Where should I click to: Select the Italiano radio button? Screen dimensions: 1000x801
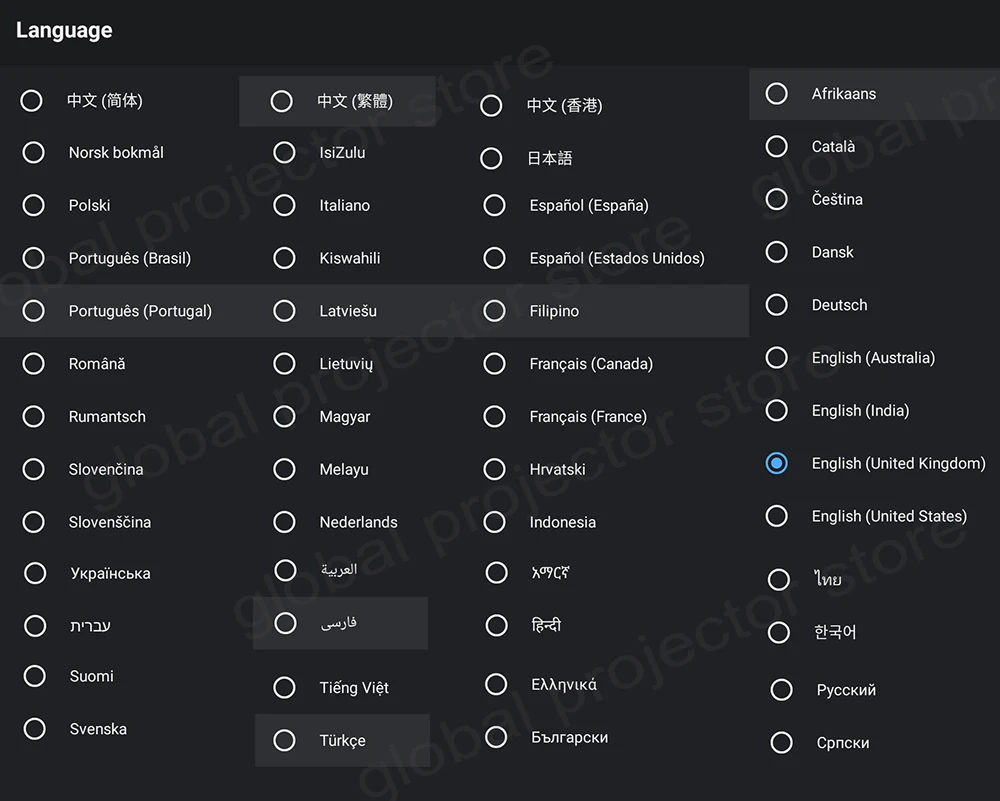tap(285, 205)
